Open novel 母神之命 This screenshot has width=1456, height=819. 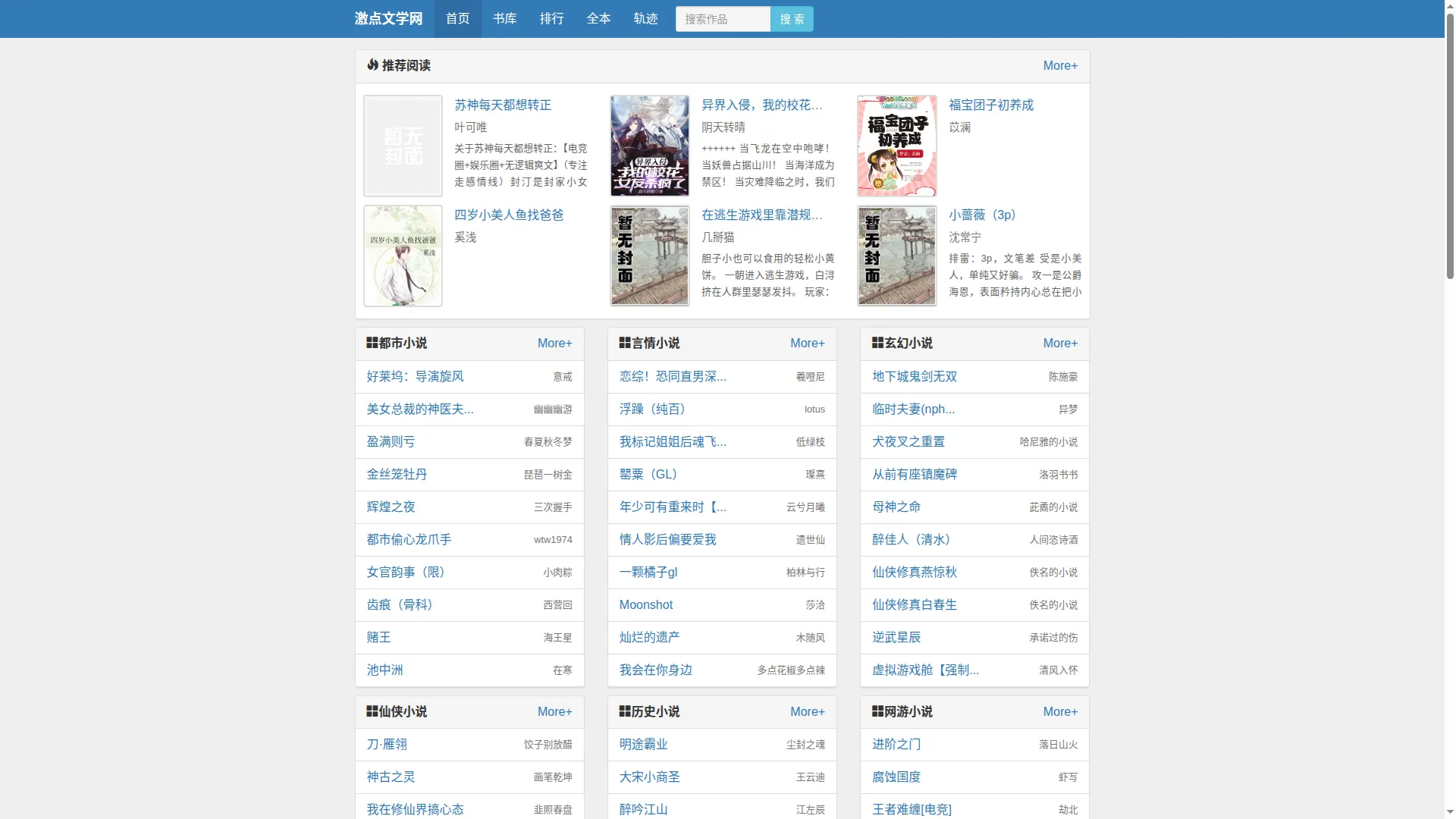(x=896, y=507)
